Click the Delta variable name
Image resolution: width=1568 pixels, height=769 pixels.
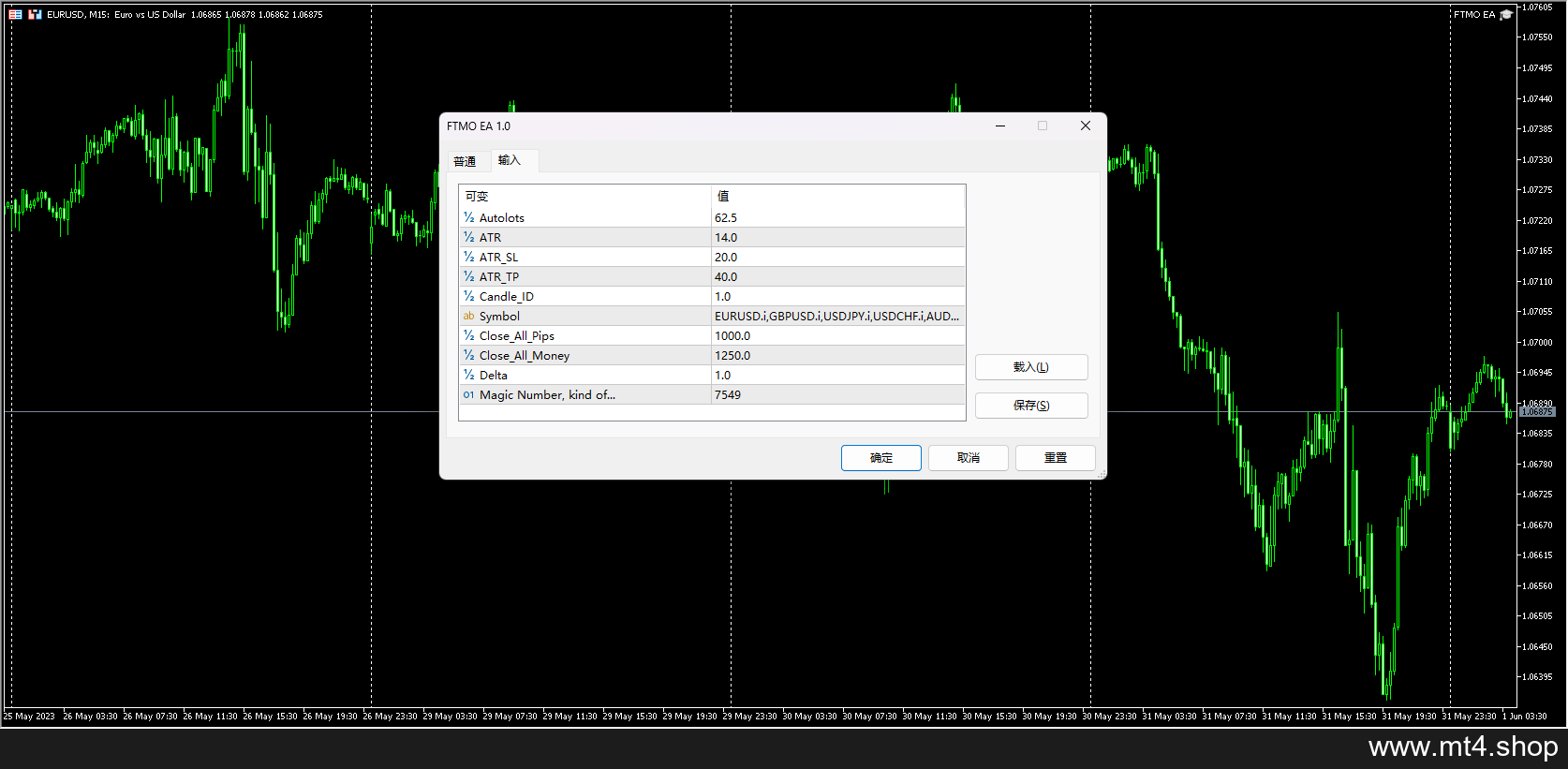[x=494, y=375]
